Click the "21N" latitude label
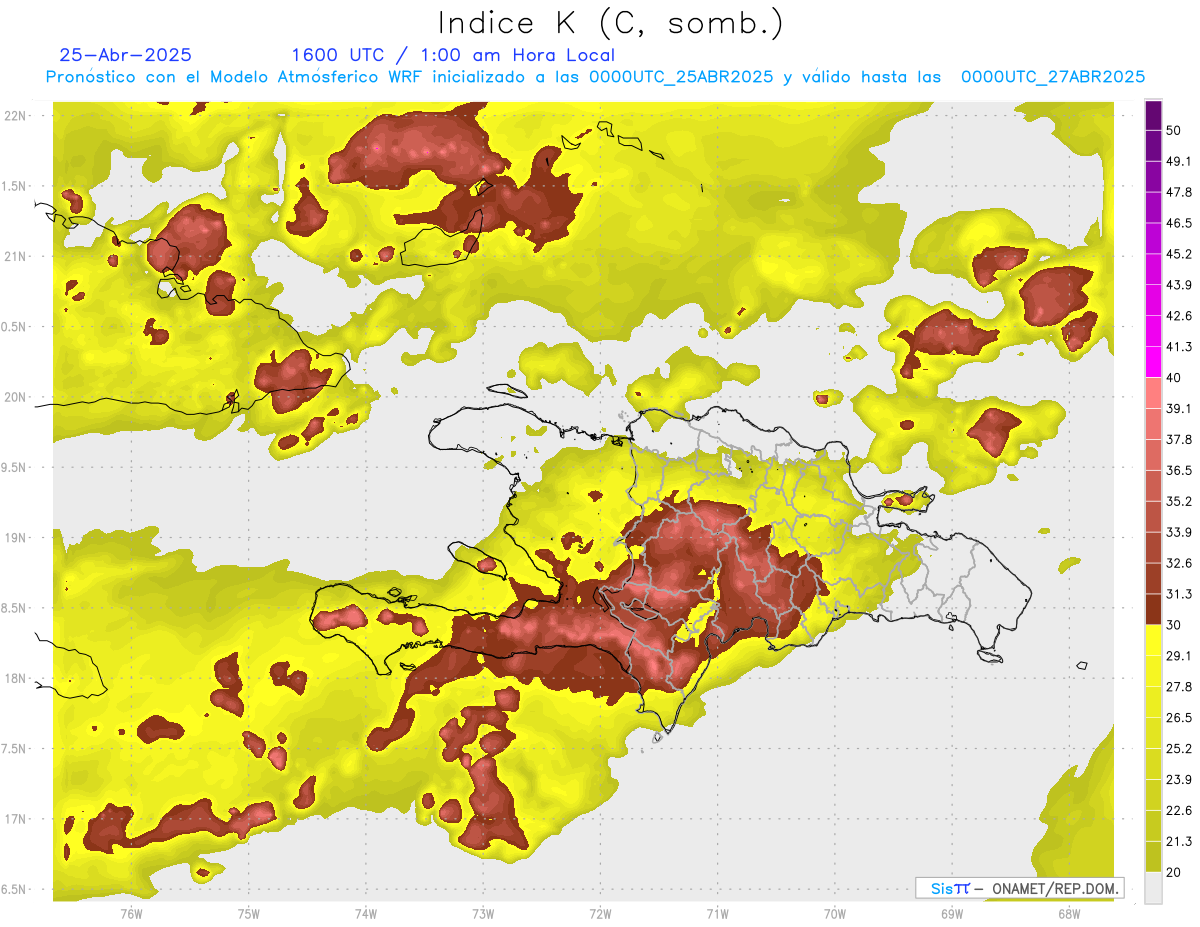Viewport: 1200px width, 927px height. coord(16,256)
